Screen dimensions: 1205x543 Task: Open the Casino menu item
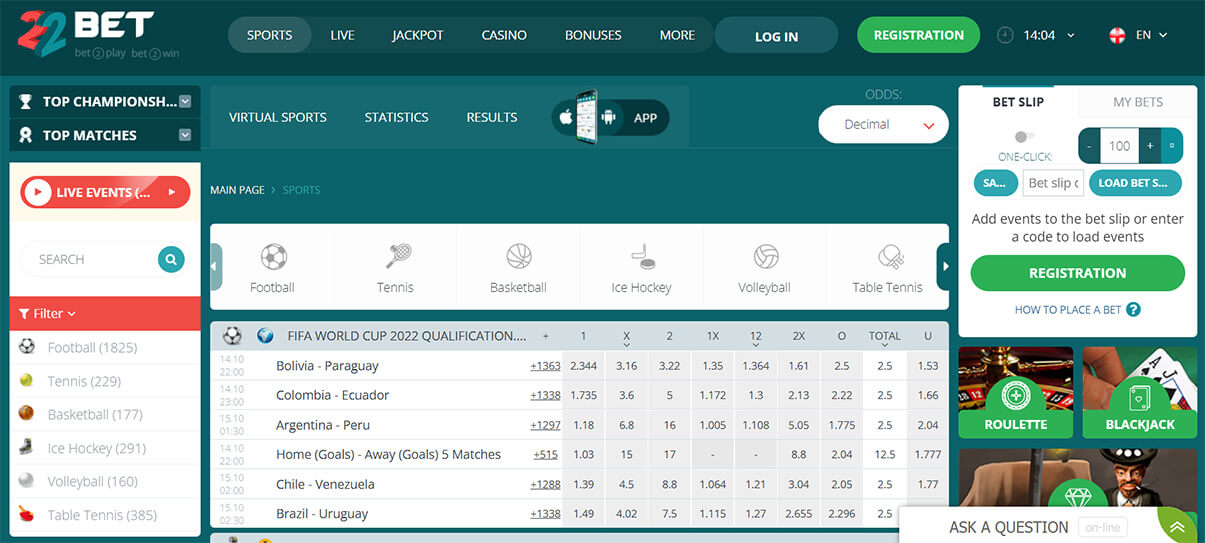504,35
